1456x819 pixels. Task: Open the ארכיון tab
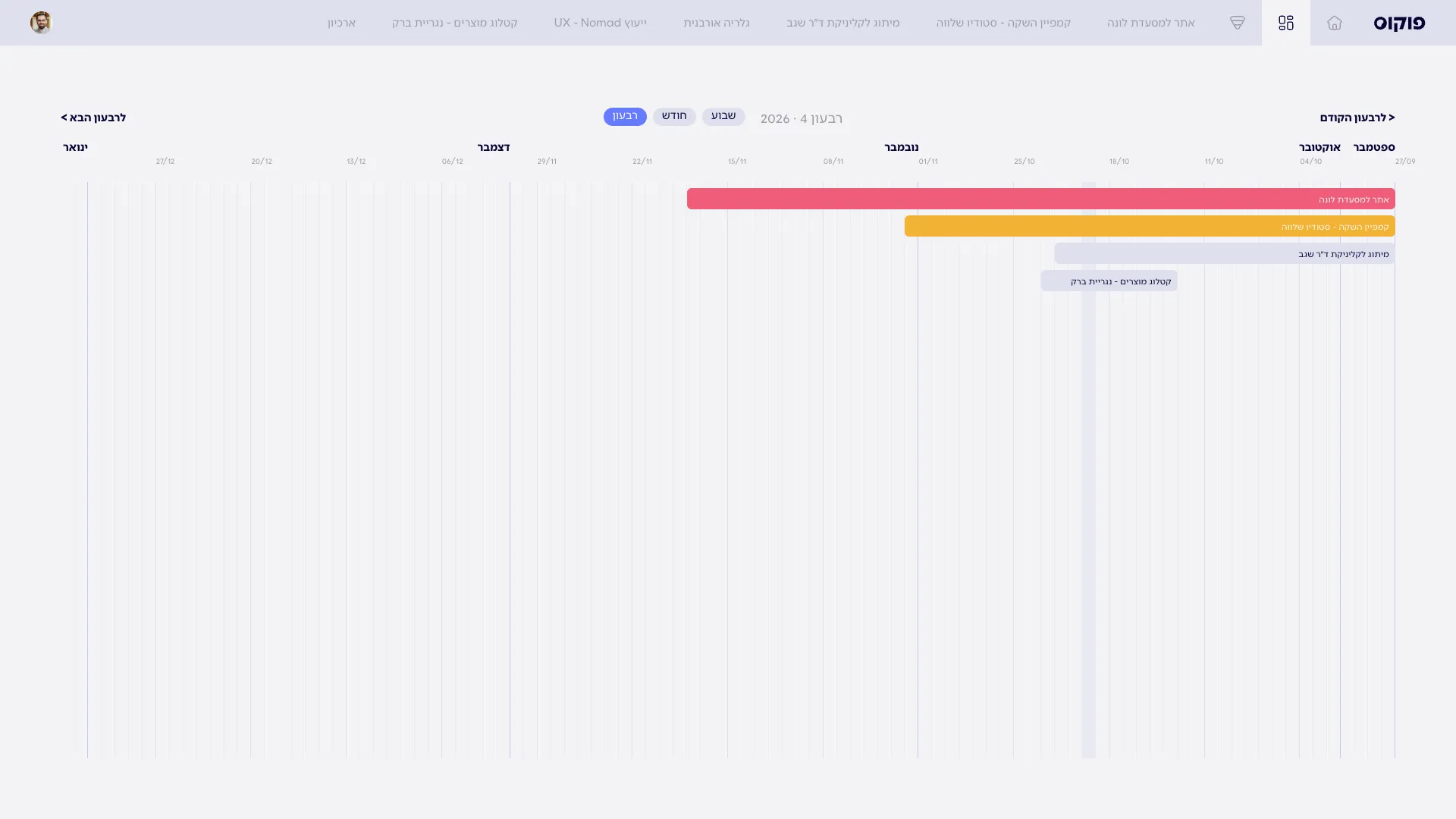pos(341,23)
